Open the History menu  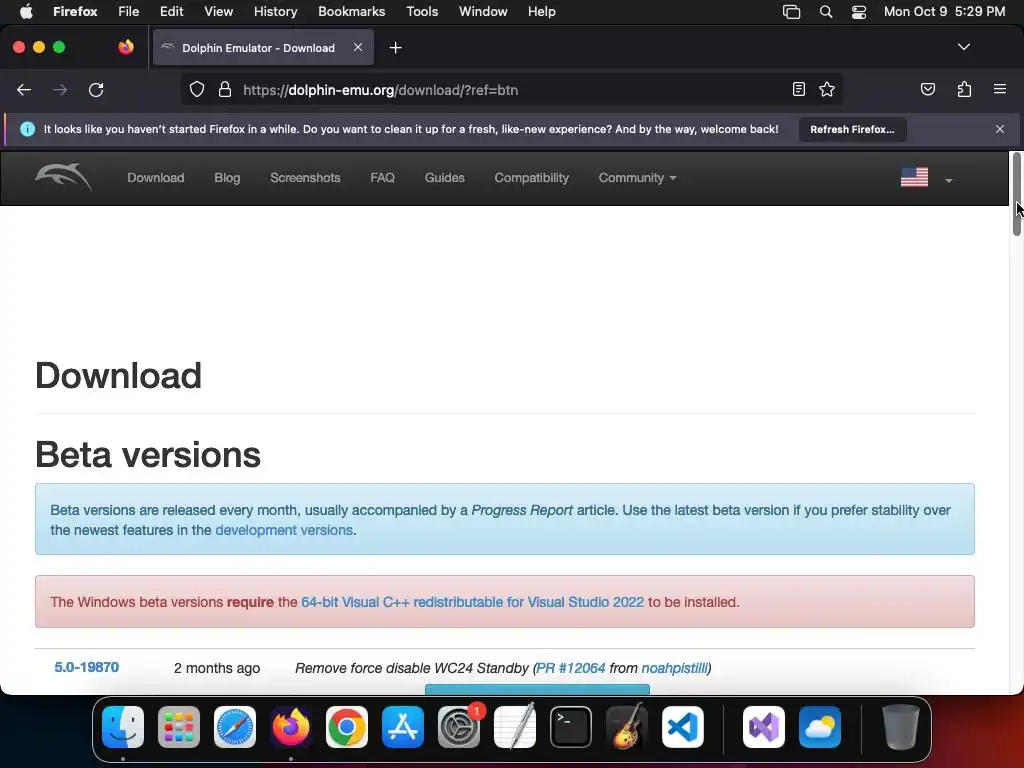pyautogui.click(x=275, y=12)
